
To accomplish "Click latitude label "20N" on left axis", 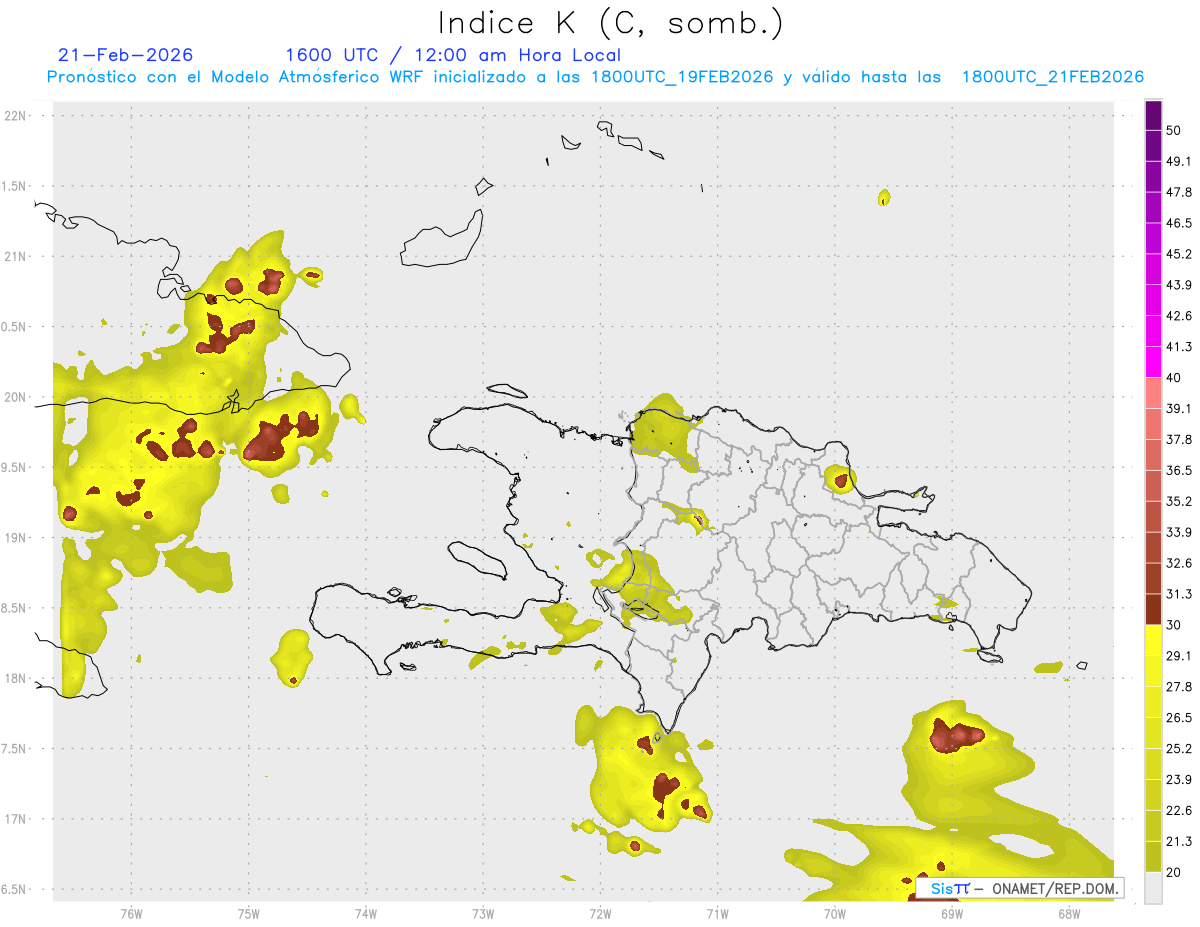I will coord(15,397).
